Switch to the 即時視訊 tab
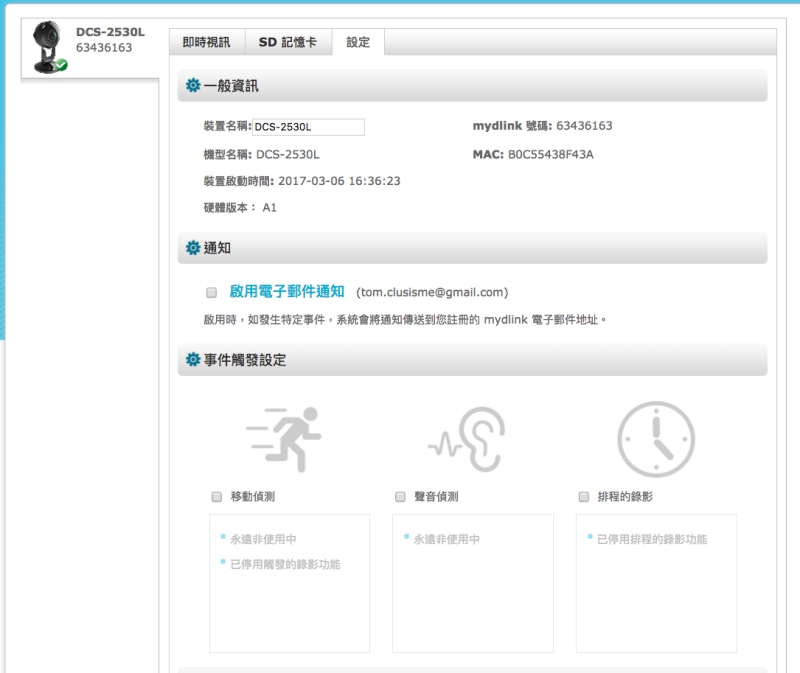The width and height of the screenshot is (800, 673). [206, 43]
